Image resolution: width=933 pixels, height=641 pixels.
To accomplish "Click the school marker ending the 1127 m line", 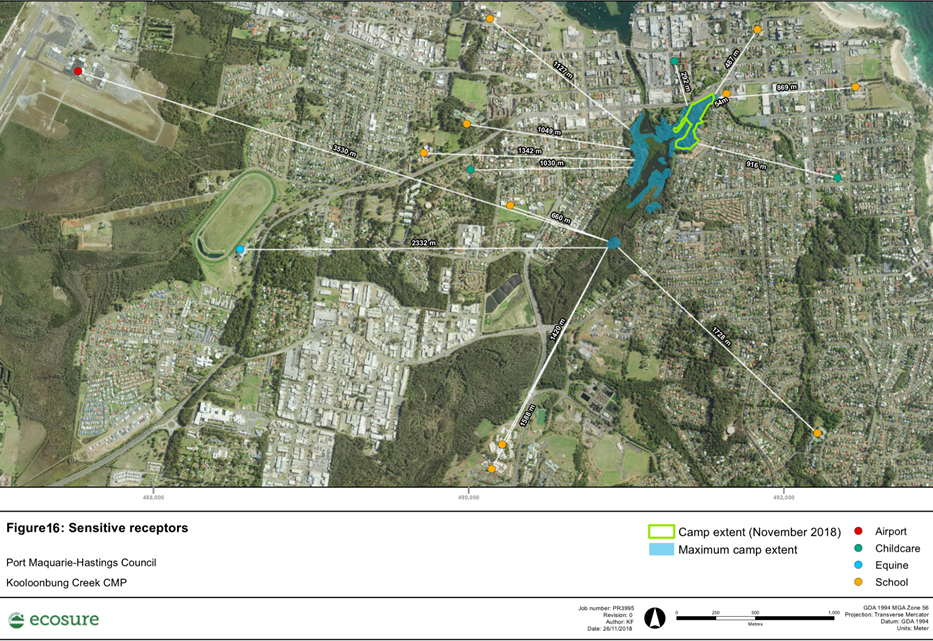I will point(490,19).
